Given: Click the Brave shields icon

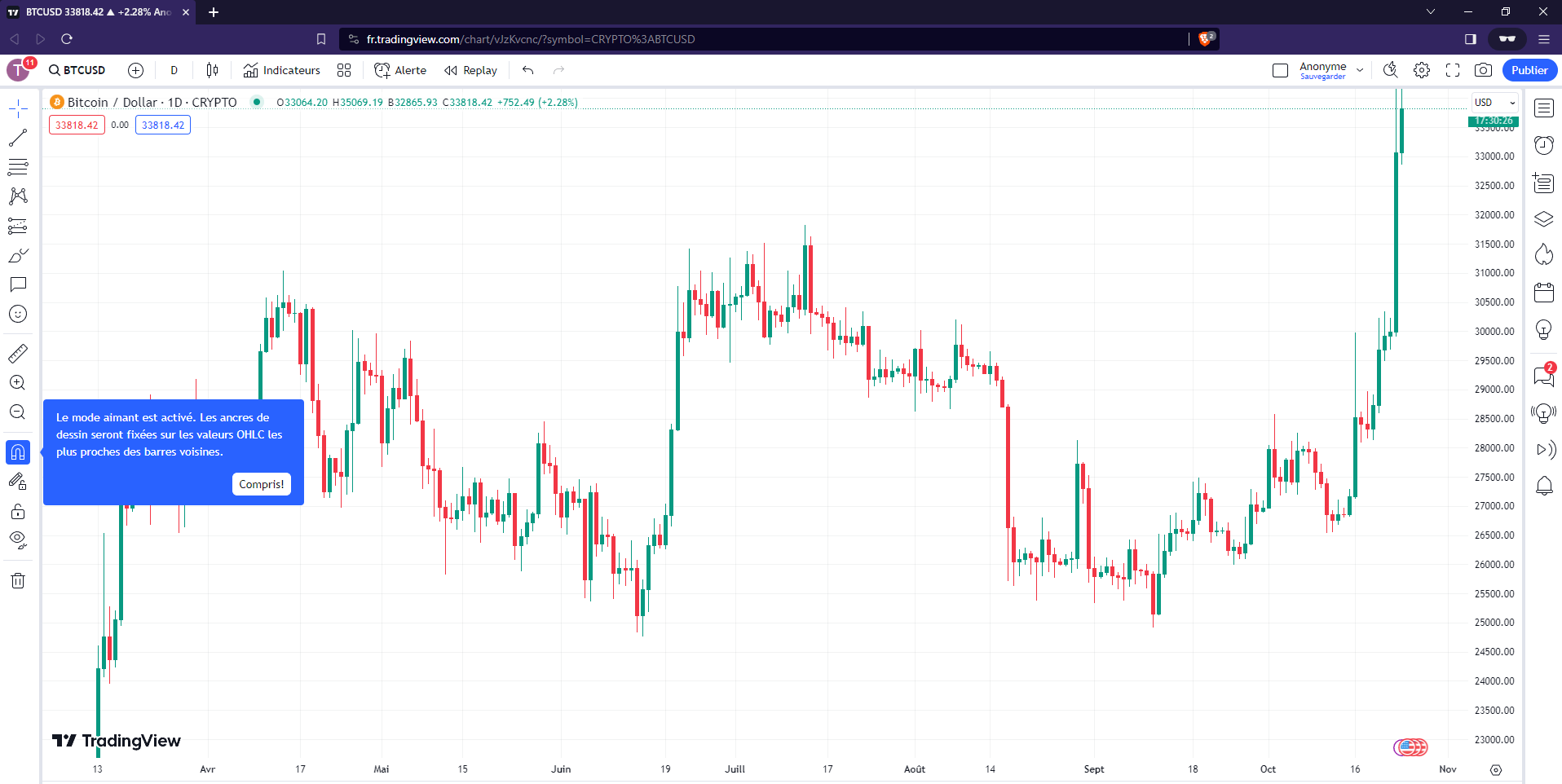Looking at the screenshot, I should [1206, 39].
